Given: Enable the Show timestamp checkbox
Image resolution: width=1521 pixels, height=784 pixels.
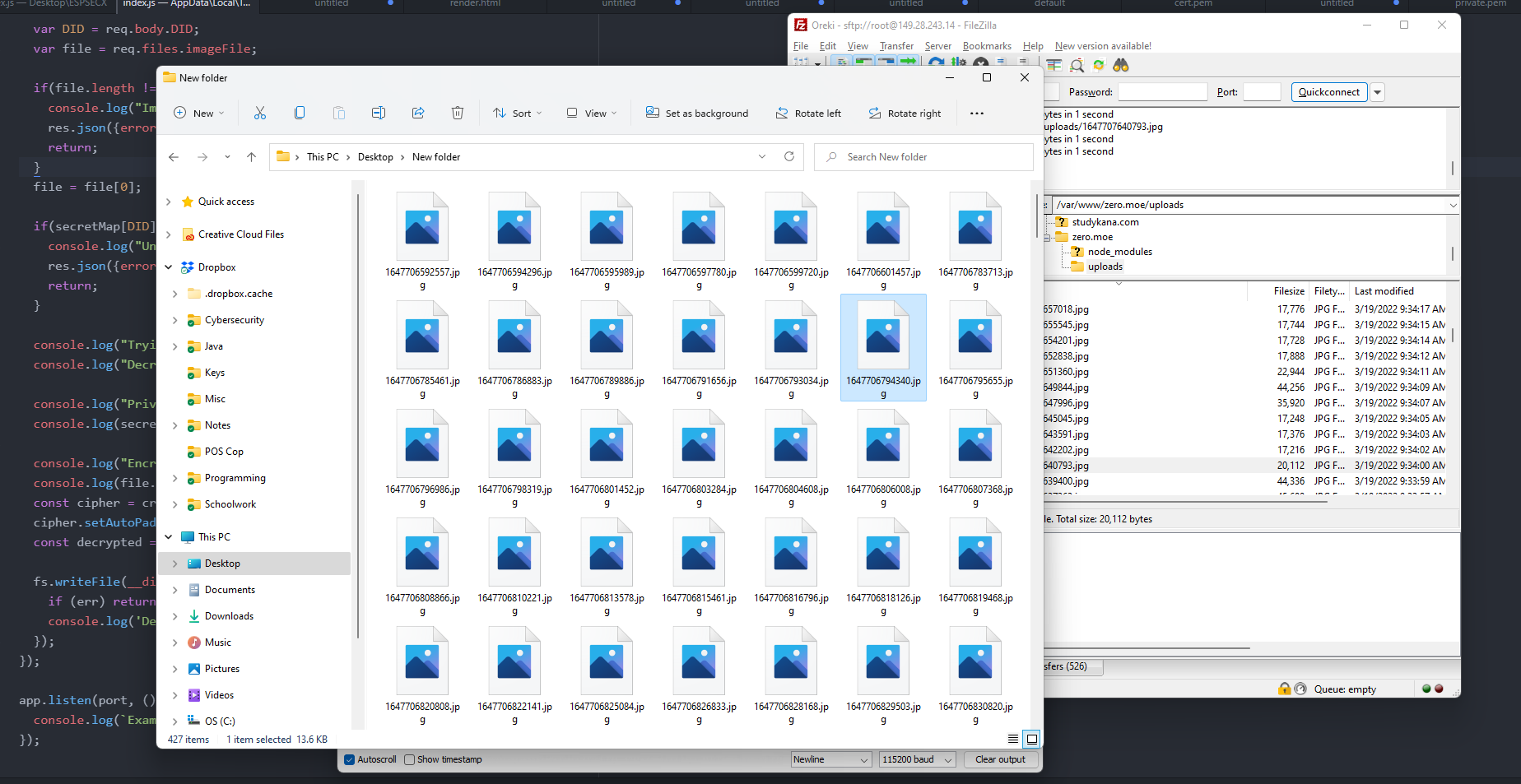Looking at the screenshot, I should pos(409,759).
